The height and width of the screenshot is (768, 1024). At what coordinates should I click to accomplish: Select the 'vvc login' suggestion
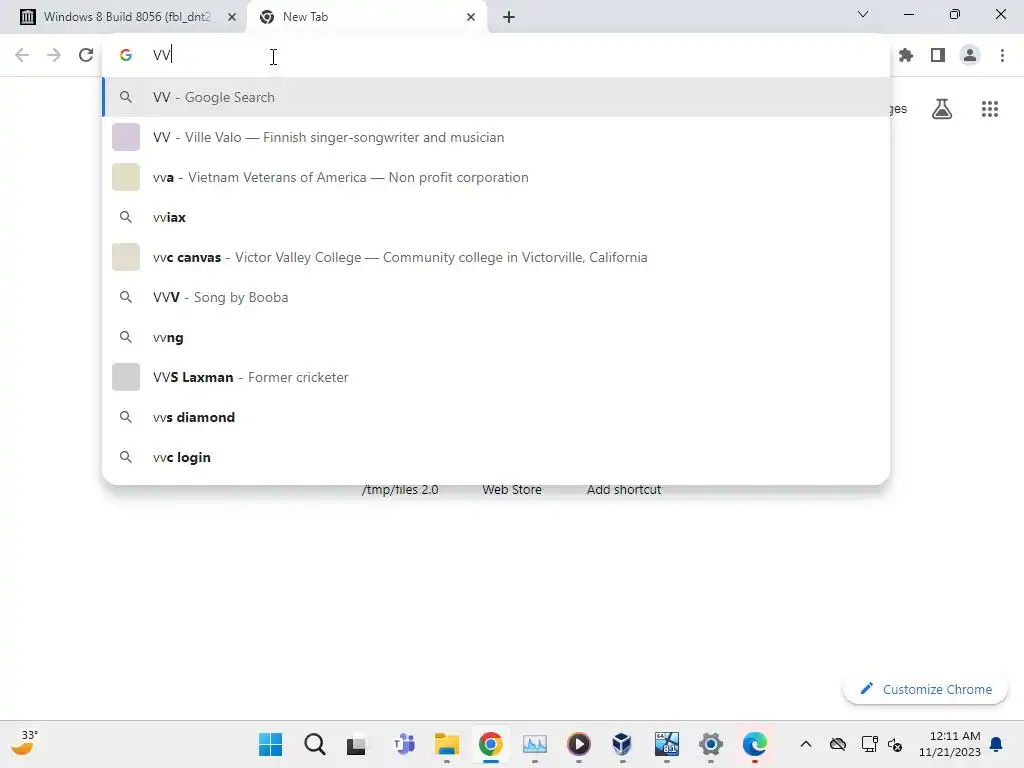tap(496, 457)
